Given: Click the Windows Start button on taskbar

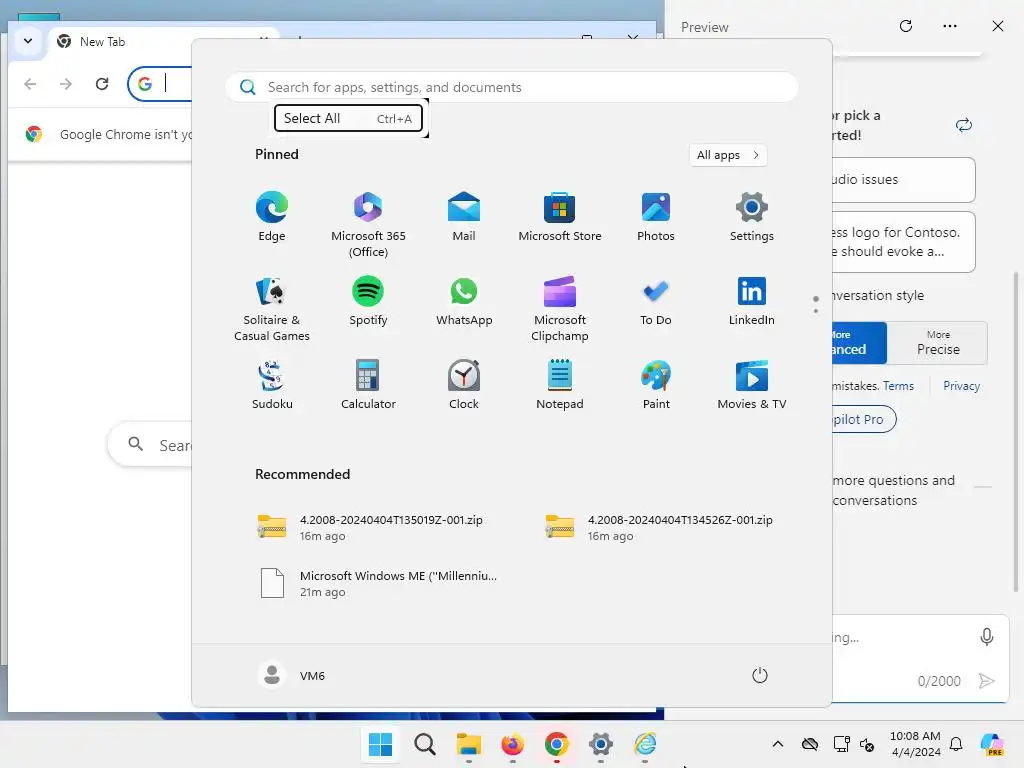Looking at the screenshot, I should pyautogui.click(x=380, y=744).
